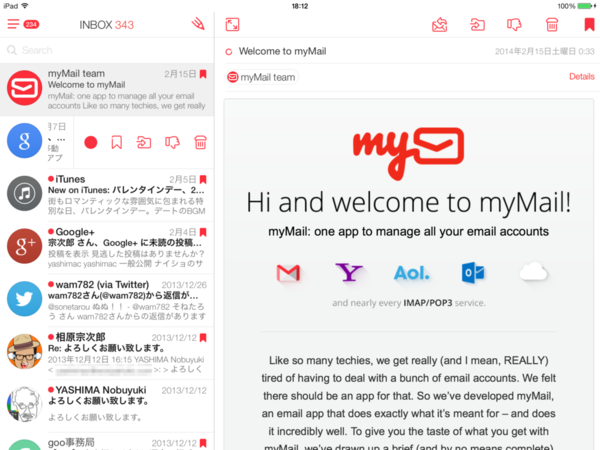The image size is (600, 450).
Task: Tap the YASHIMA Nobuyuki sketch avatar
Action: [24, 404]
